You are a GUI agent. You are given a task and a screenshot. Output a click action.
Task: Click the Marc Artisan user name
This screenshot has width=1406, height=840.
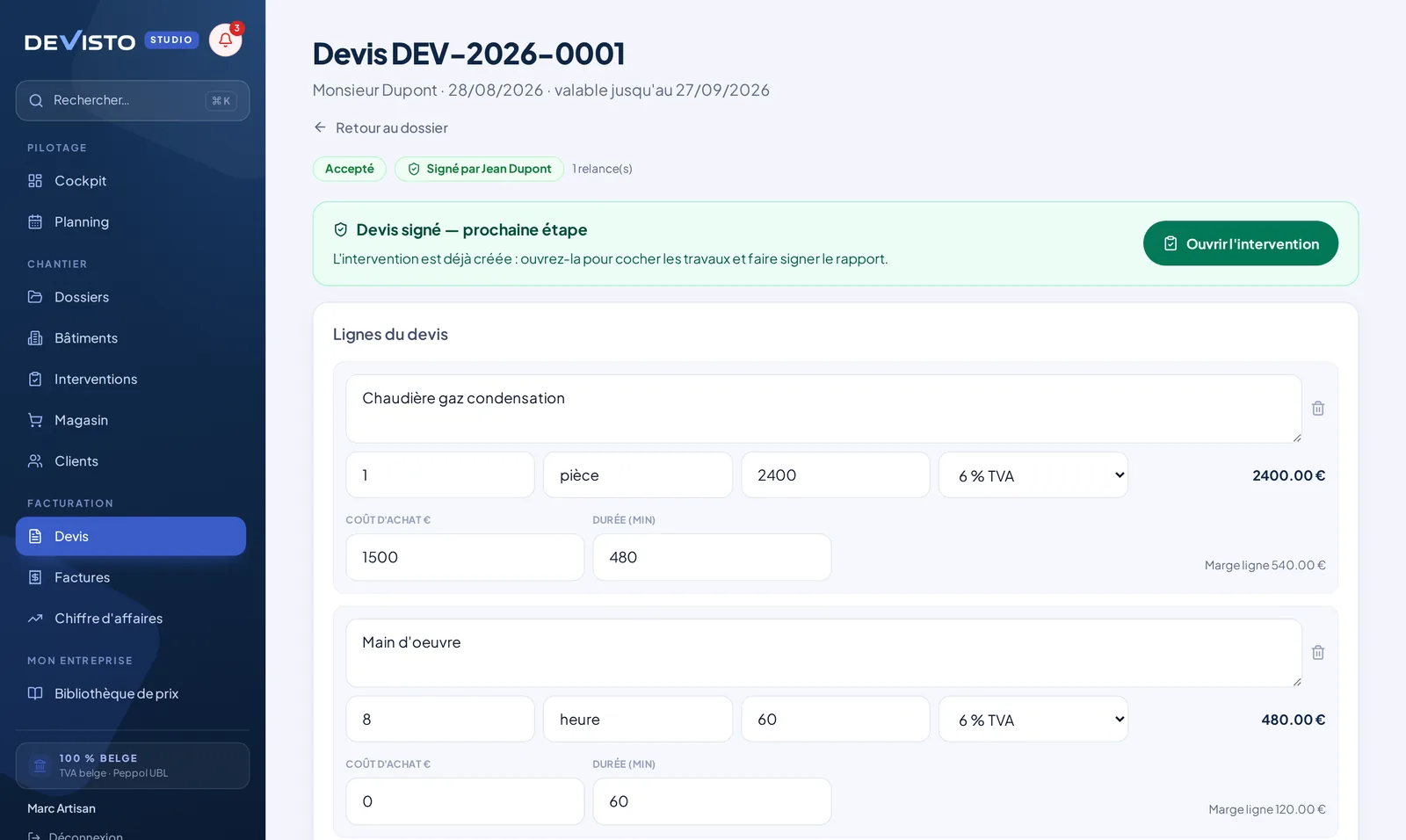(62, 808)
